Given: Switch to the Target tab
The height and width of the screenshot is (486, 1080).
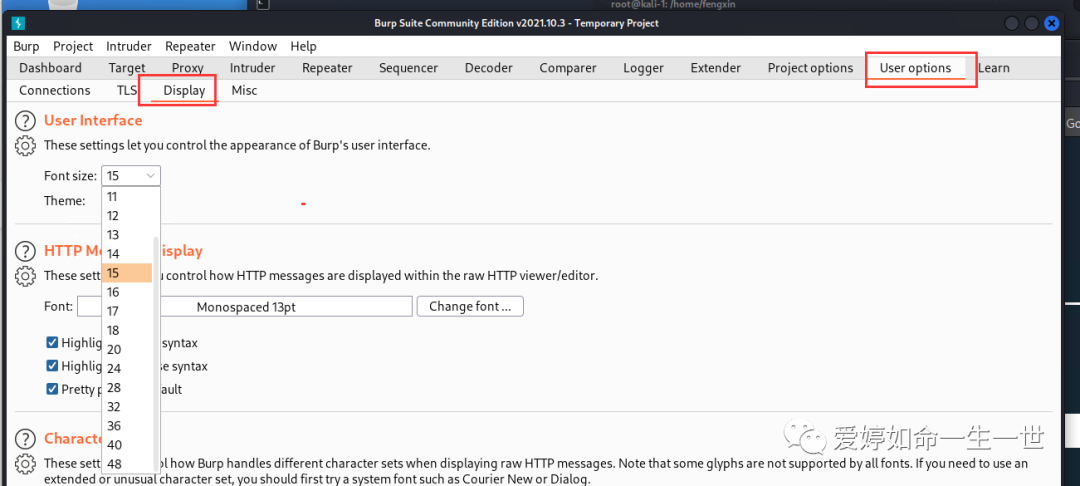Looking at the screenshot, I should 127,67.
